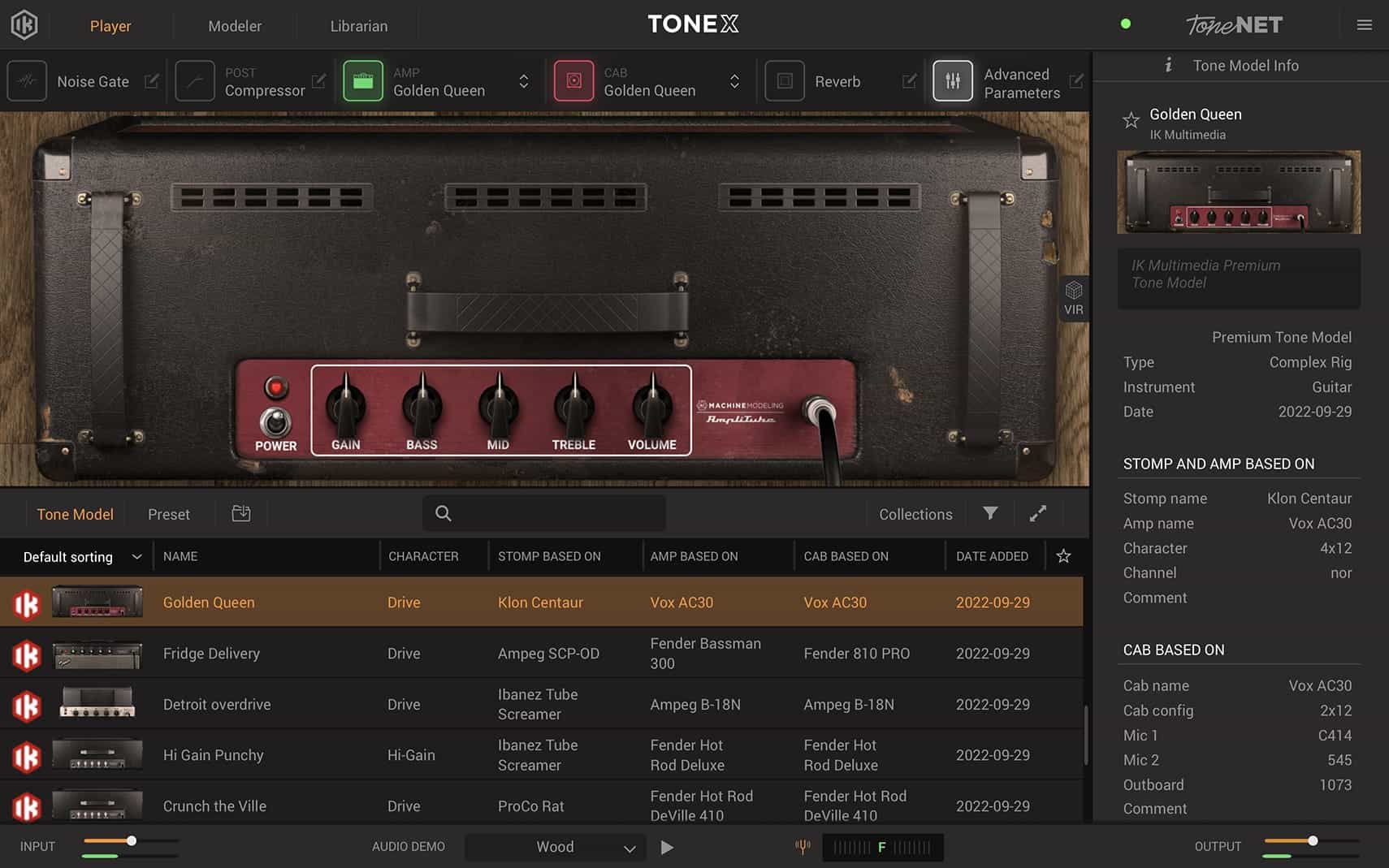Open the Advanced Parameters mixer icon

click(953, 81)
